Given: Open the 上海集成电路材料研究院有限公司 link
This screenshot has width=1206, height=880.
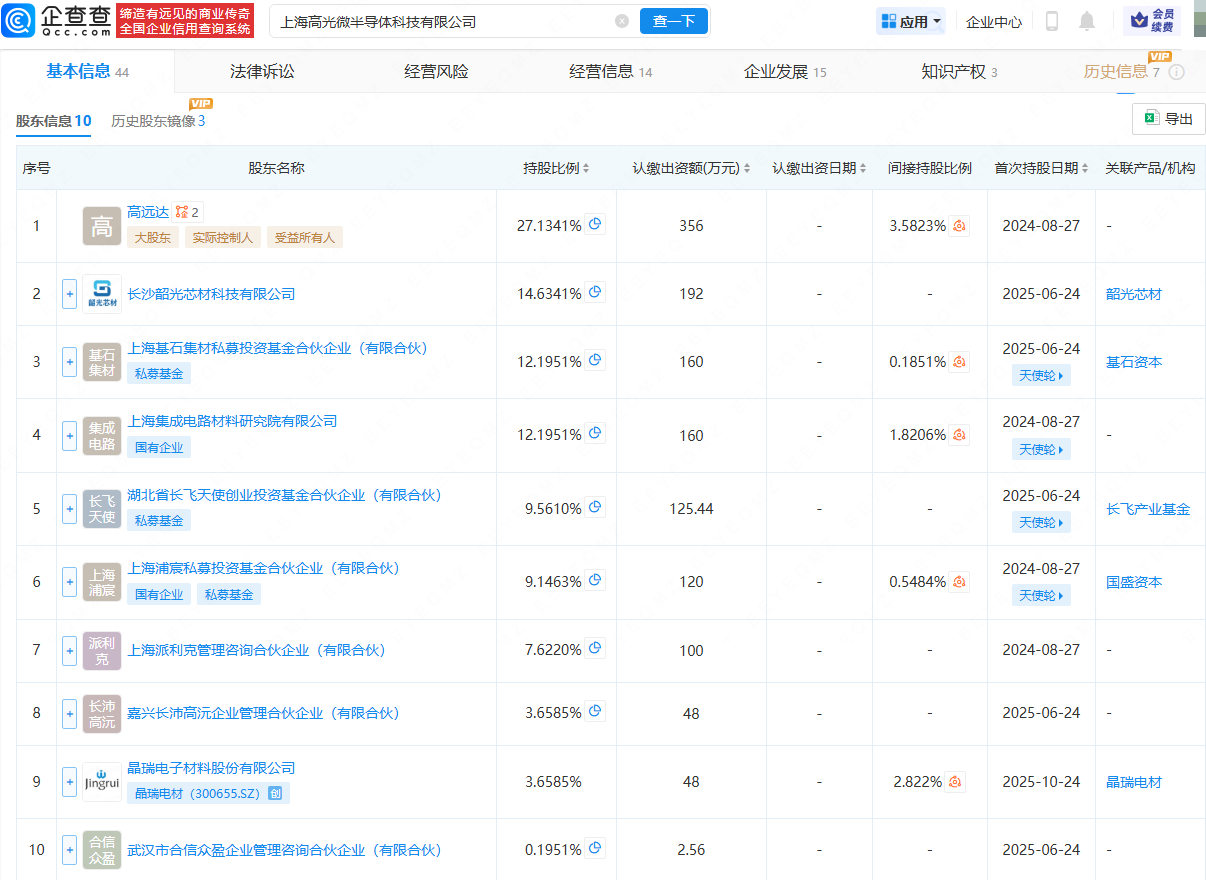Looking at the screenshot, I should tap(232, 421).
